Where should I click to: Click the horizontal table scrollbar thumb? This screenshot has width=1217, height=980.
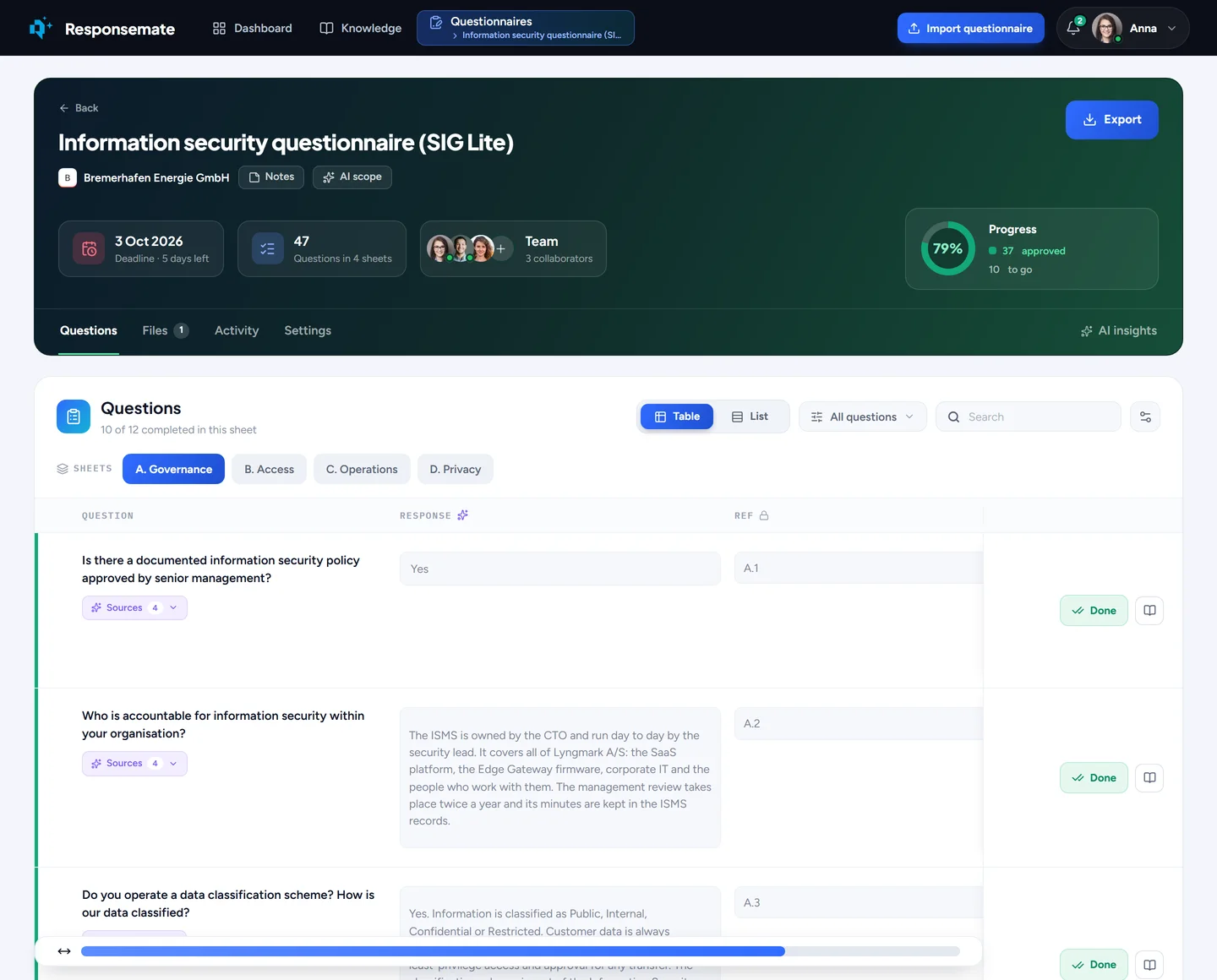coord(433,951)
